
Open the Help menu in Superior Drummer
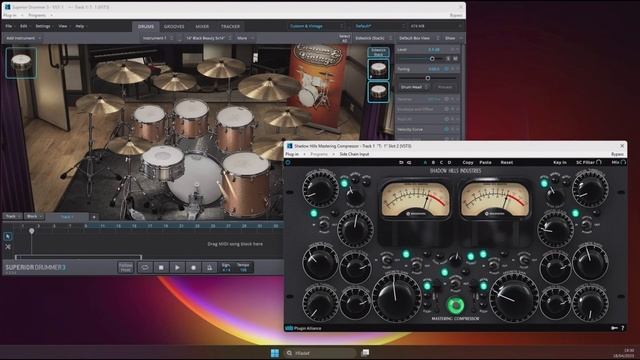80,26
